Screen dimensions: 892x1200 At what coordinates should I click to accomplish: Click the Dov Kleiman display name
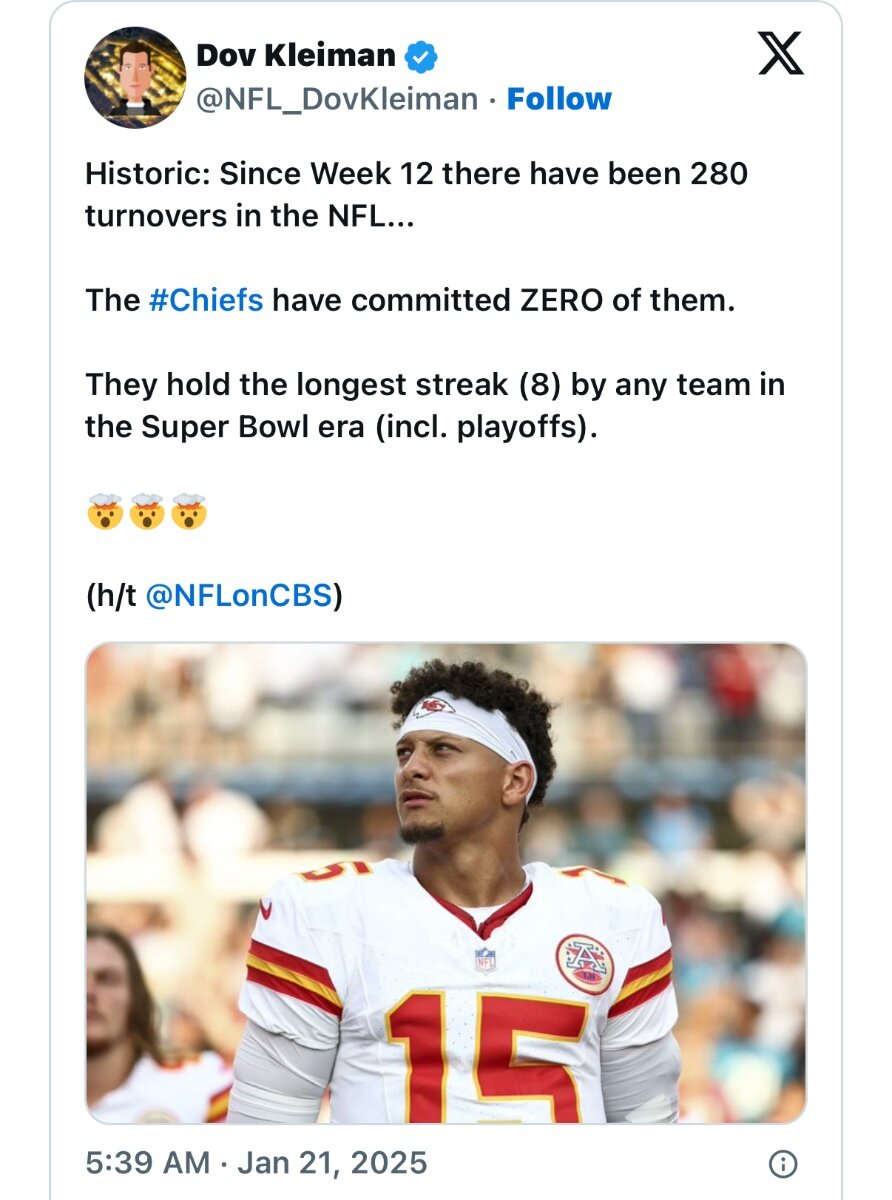click(x=296, y=56)
